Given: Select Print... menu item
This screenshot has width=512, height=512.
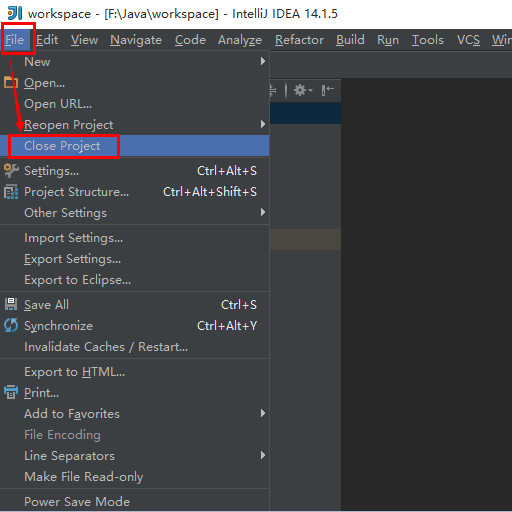Looking at the screenshot, I should [x=135, y=393].
